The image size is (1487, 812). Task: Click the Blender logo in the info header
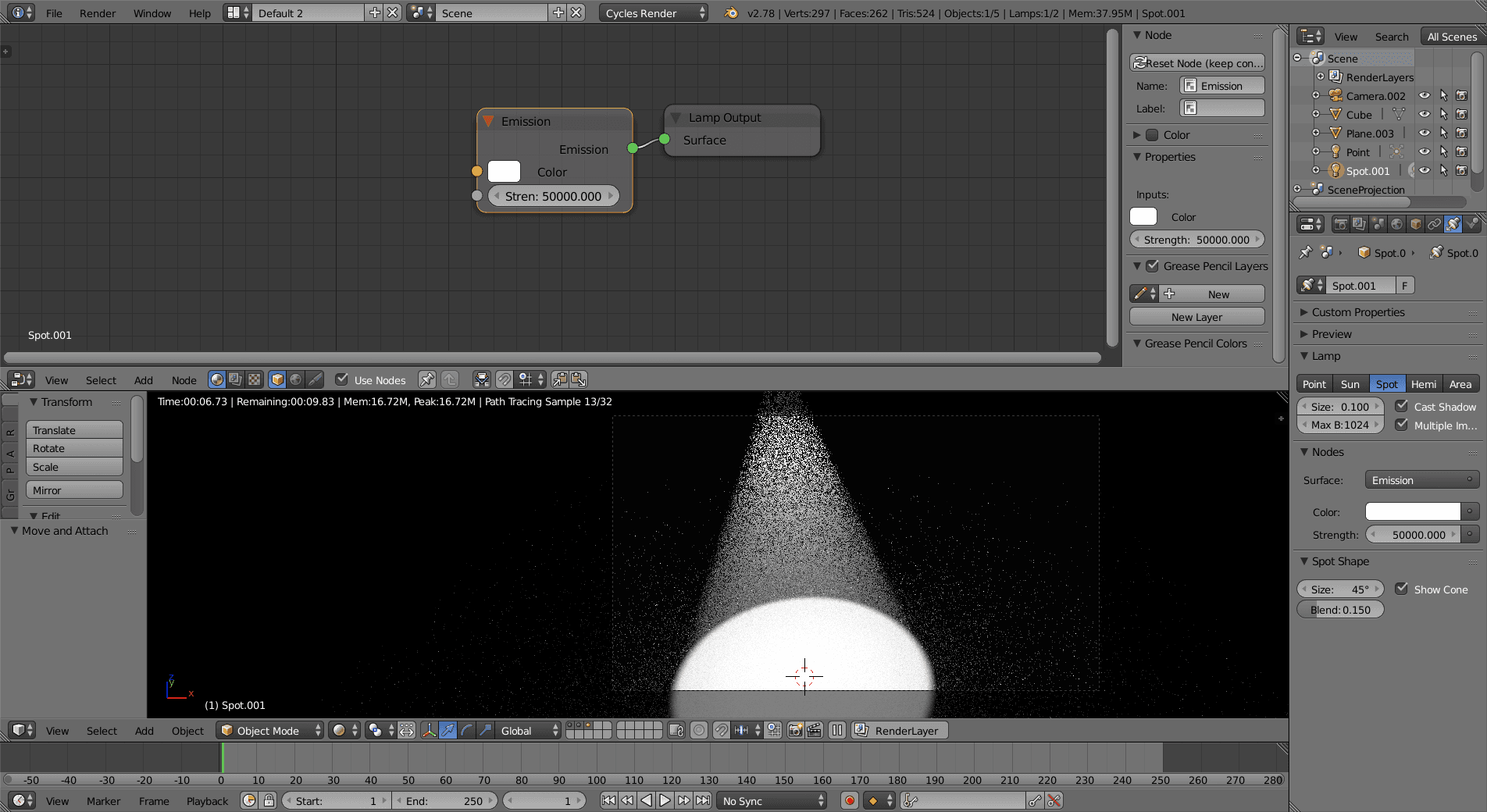[x=731, y=13]
